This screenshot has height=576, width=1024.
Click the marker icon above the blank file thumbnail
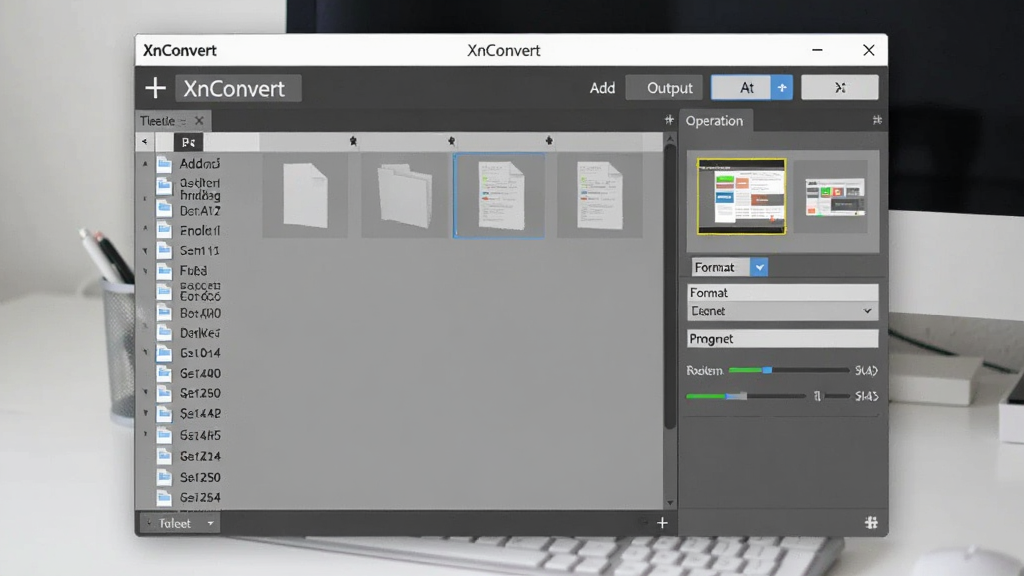[353, 141]
